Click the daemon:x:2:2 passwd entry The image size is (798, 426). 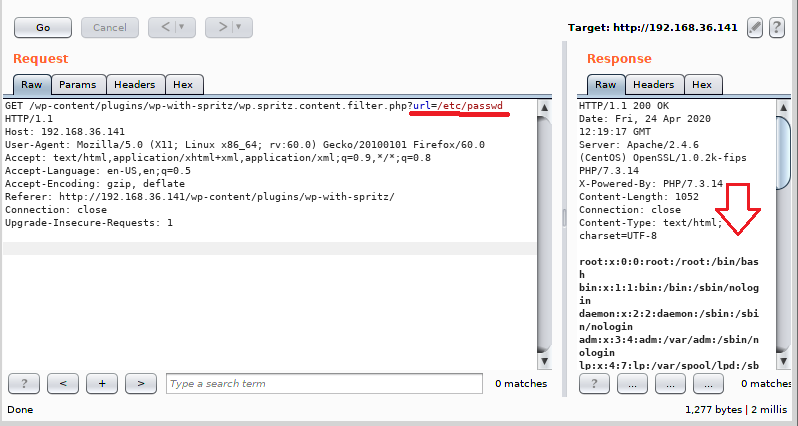pos(669,320)
